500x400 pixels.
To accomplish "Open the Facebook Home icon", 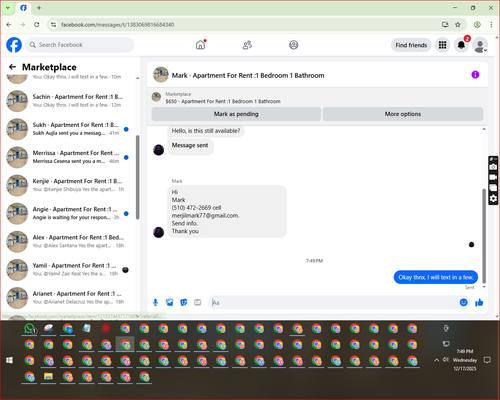I will (200, 45).
